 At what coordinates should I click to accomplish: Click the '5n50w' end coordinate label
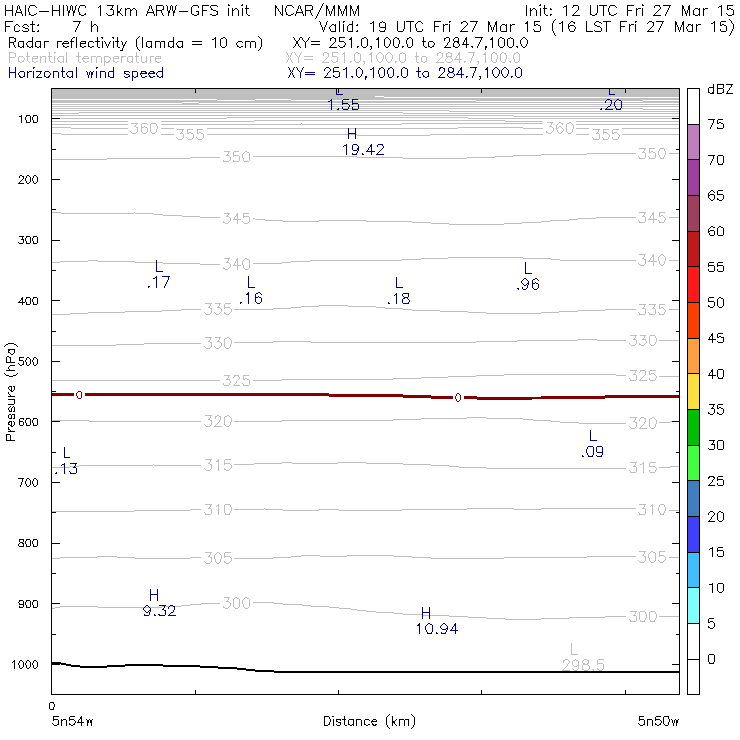[658, 721]
